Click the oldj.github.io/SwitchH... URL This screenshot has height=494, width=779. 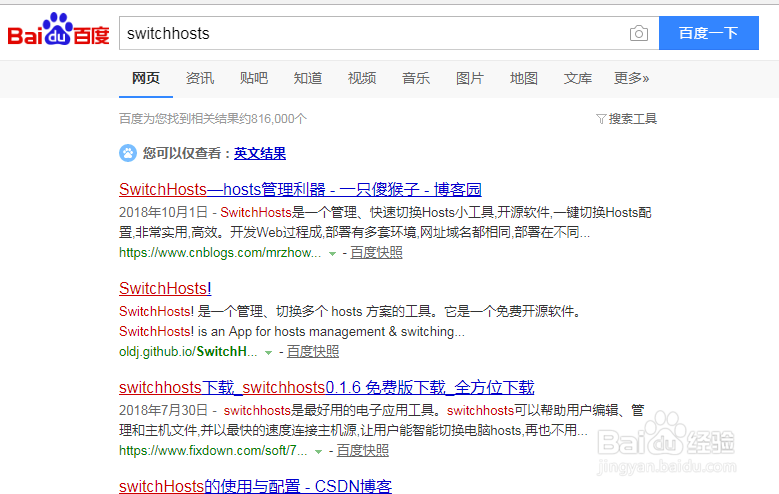188,352
